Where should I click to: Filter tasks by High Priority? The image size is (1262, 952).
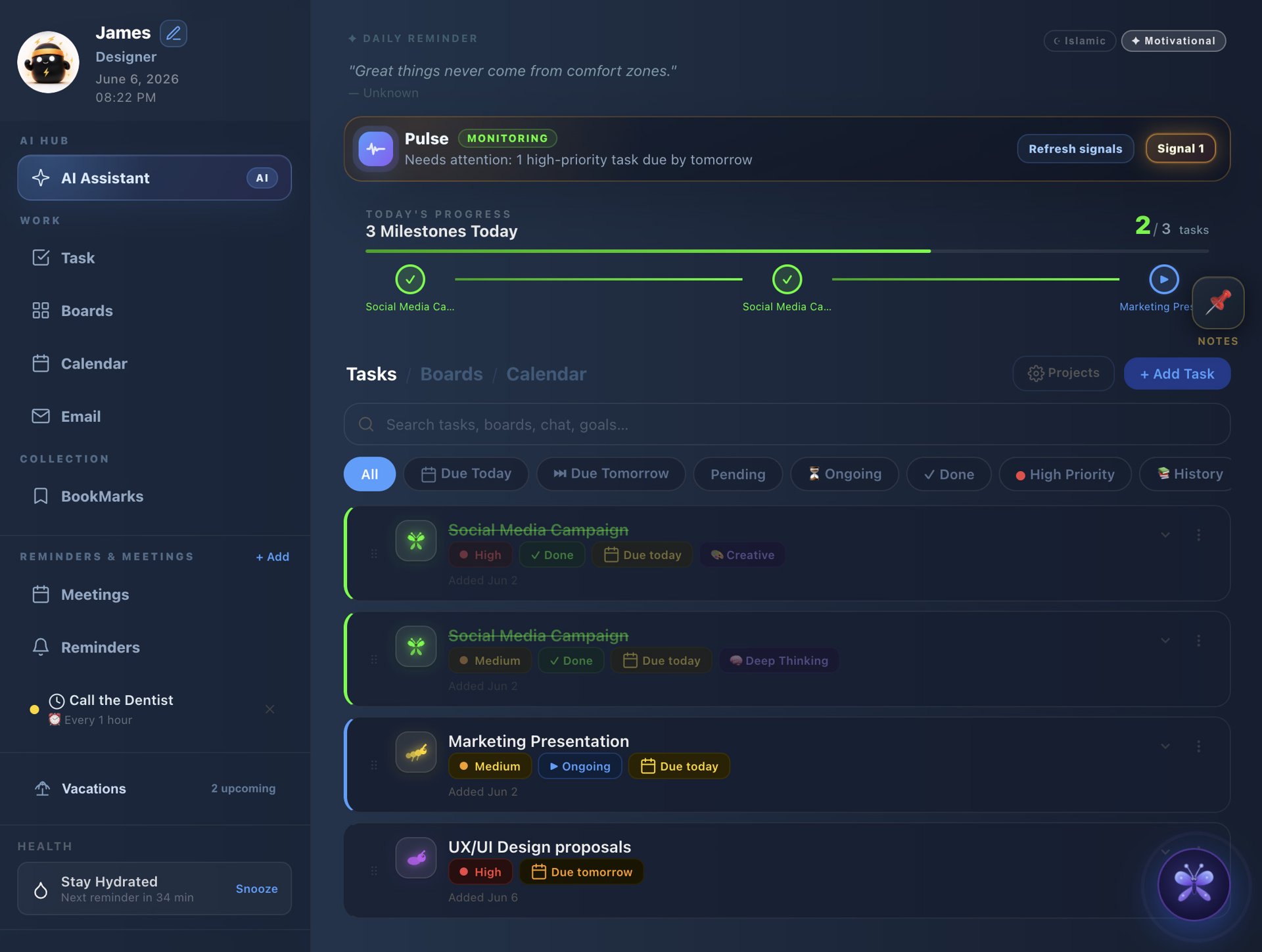(1065, 474)
